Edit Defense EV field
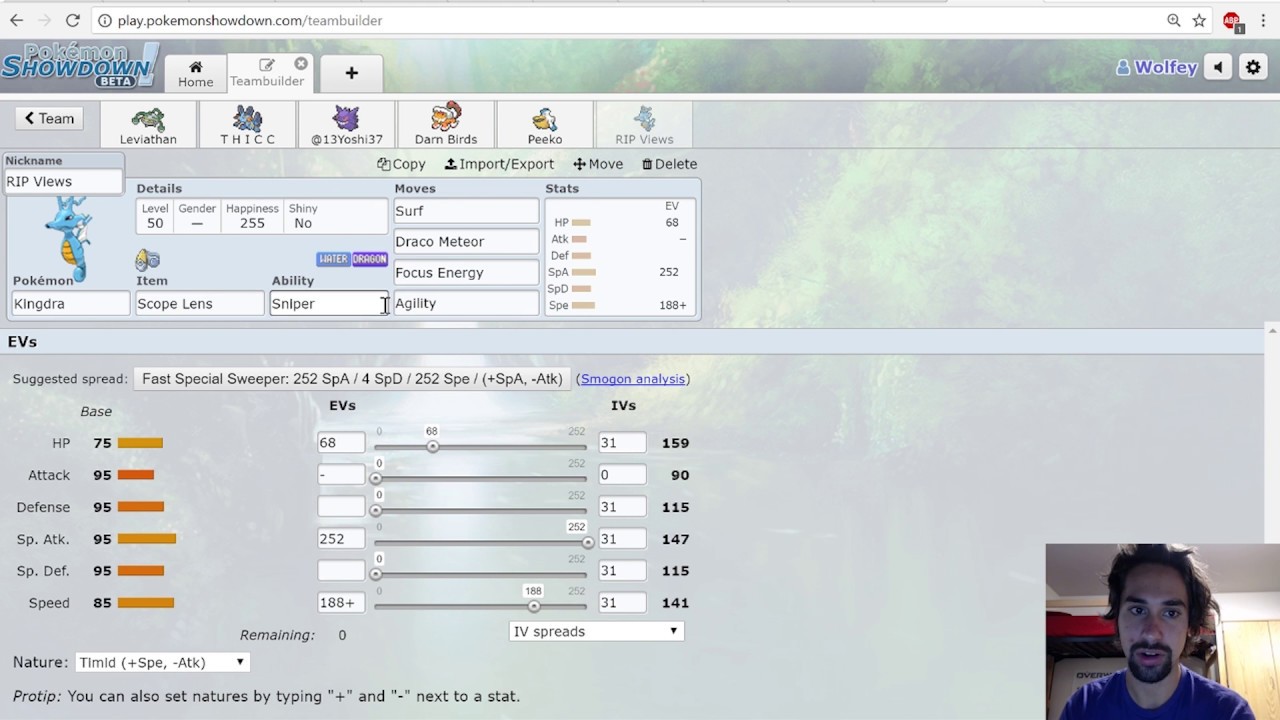The image size is (1280, 720). 341,507
